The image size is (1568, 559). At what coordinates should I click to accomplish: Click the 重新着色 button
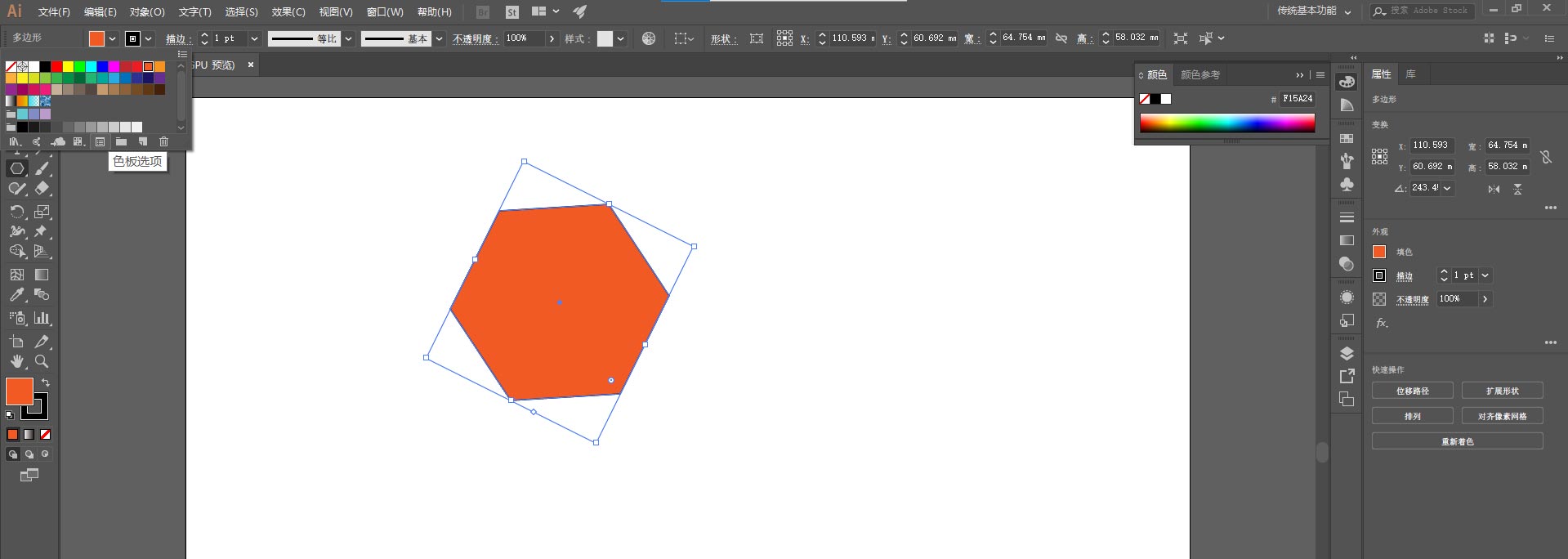1457,441
